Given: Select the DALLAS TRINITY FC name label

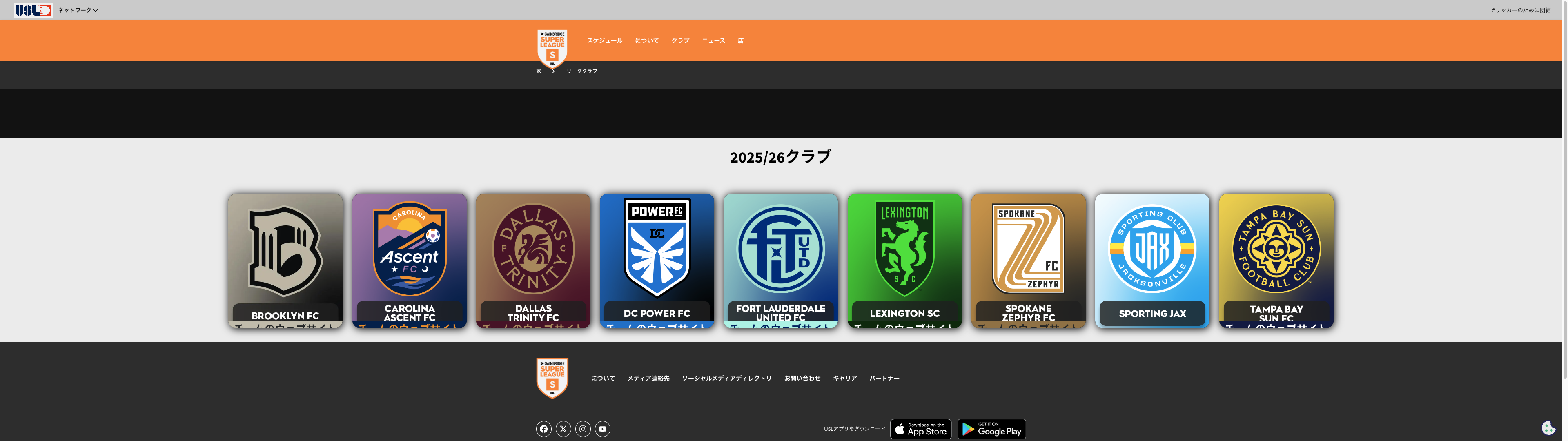Looking at the screenshot, I should pyautogui.click(x=533, y=313).
